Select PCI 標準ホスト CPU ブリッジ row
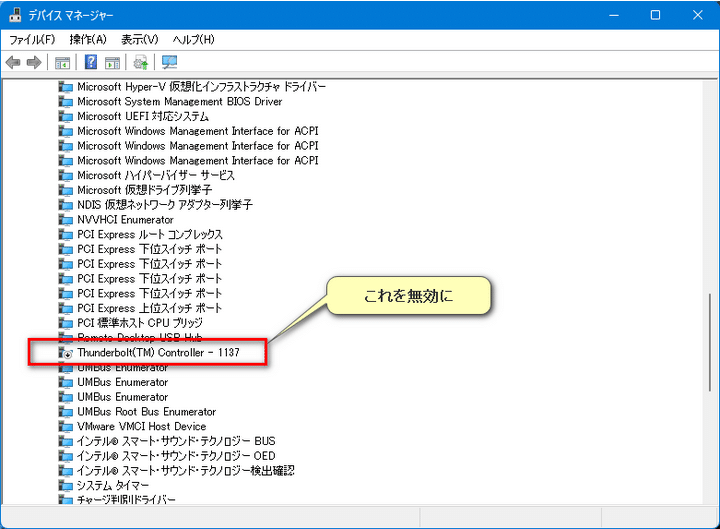Viewport: 720px width, 529px height. coord(140,322)
